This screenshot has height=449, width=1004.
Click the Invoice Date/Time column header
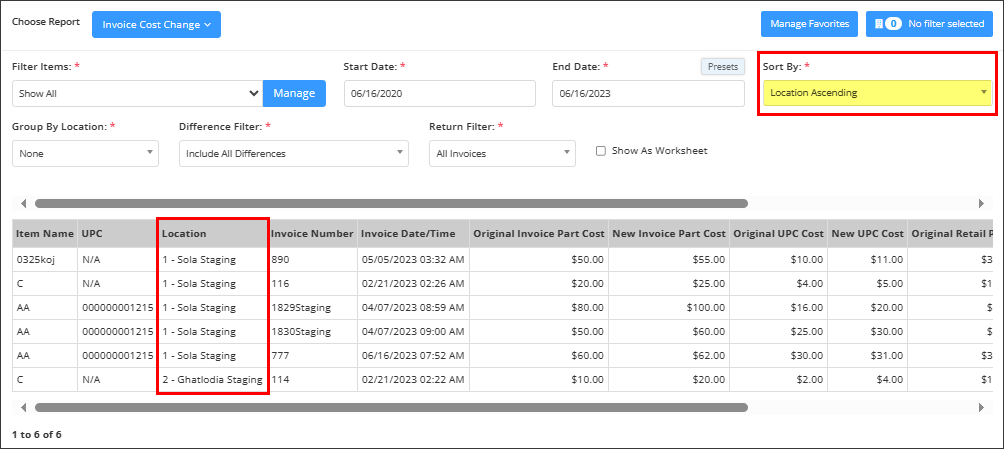pyautogui.click(x=414, y=234)
